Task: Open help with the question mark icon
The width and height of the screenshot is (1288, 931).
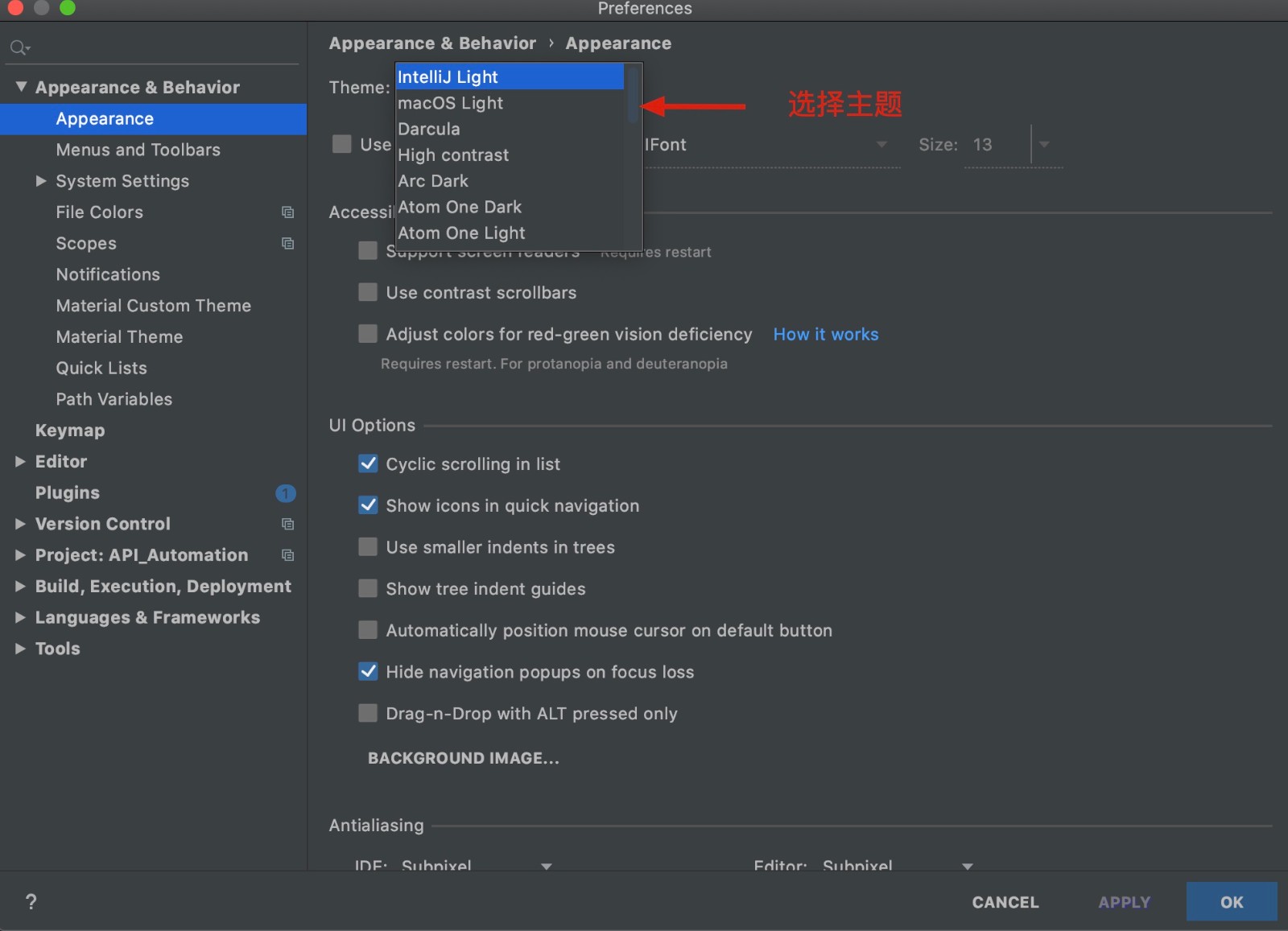Action: pyautogui.click(x=31, y=902)
